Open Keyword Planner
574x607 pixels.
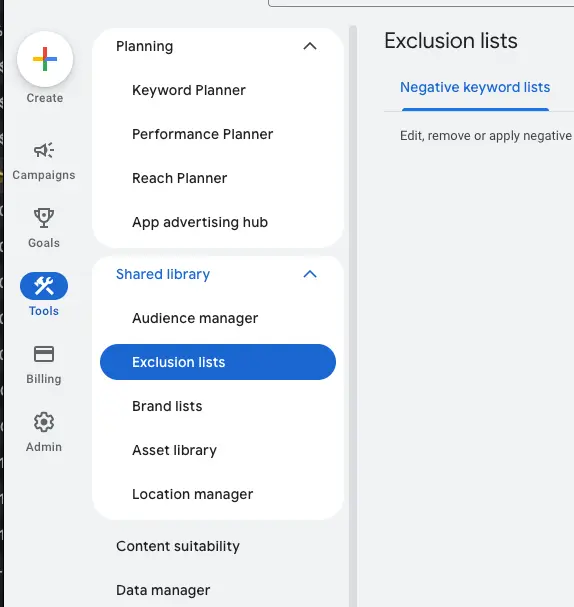click(x=189, y=90)
